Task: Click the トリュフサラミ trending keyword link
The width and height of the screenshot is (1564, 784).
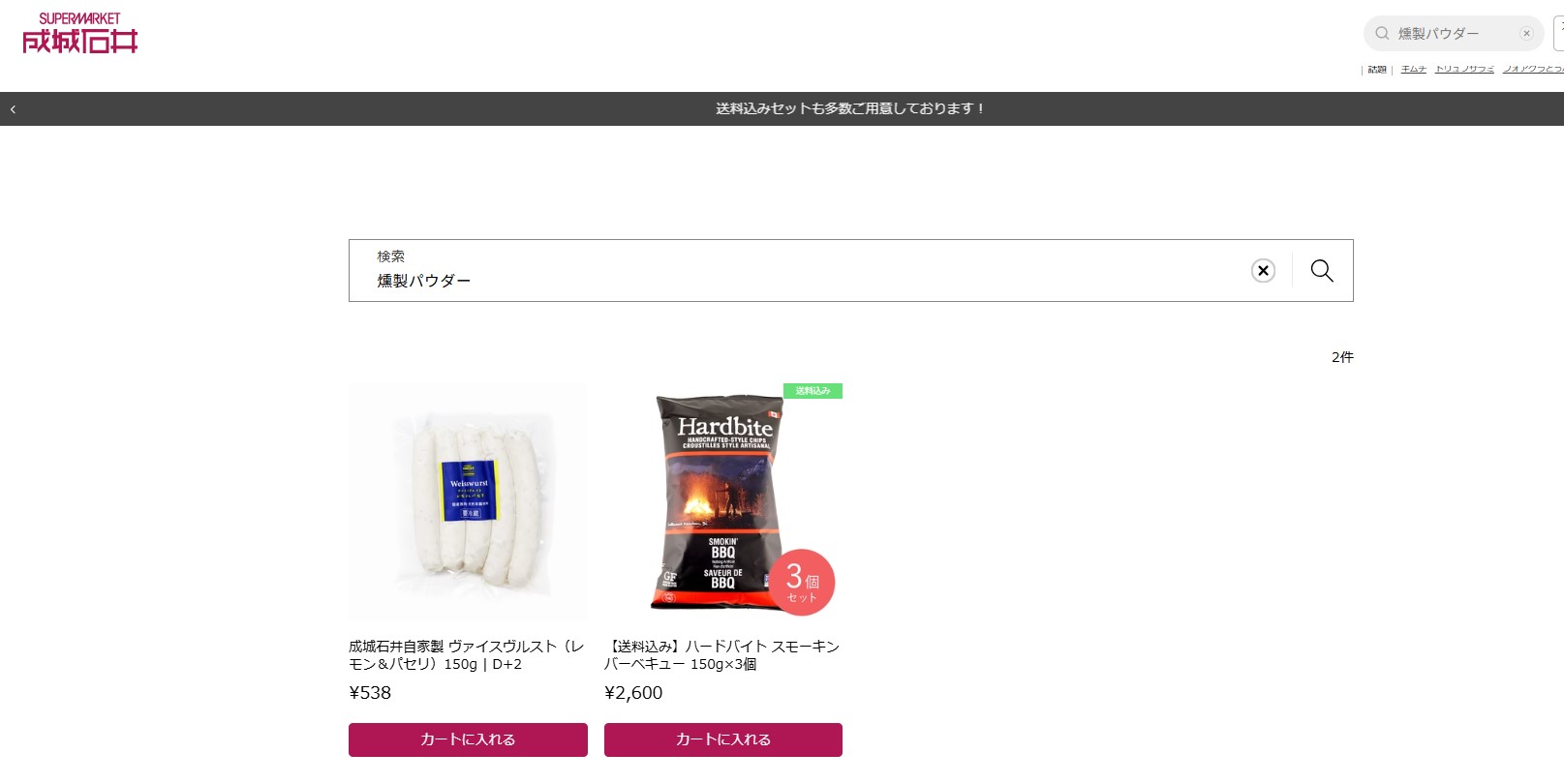Action: (x=1464, y=69)
